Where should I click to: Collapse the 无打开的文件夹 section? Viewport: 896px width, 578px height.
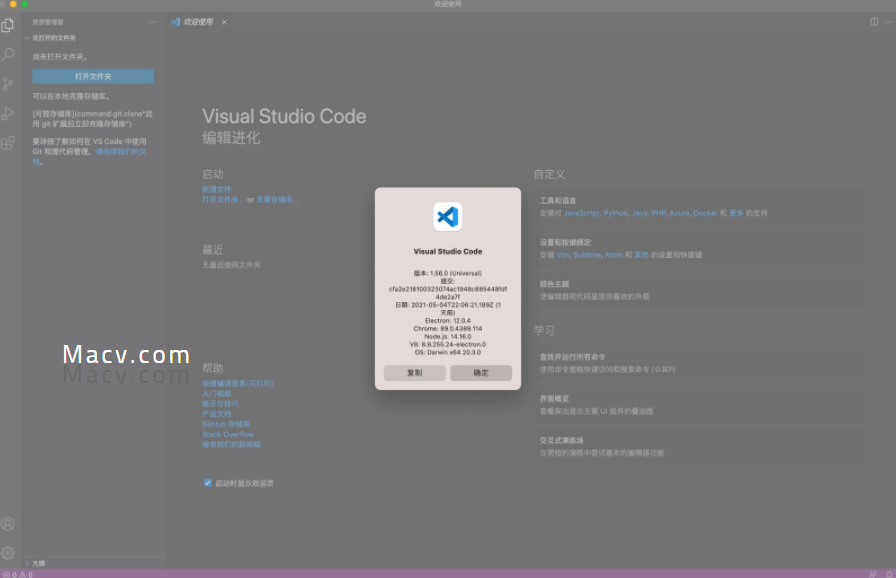click(x=54, y=38)
